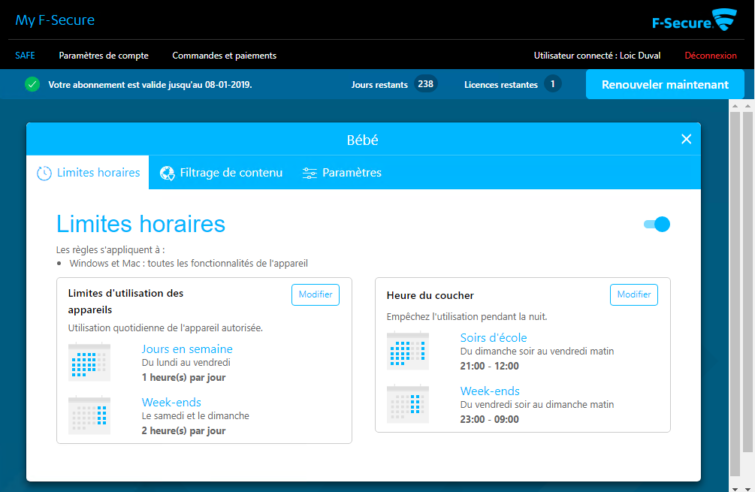Click the Jours en semaine calendar icon

pyautogui.click(x=90, y=362)
